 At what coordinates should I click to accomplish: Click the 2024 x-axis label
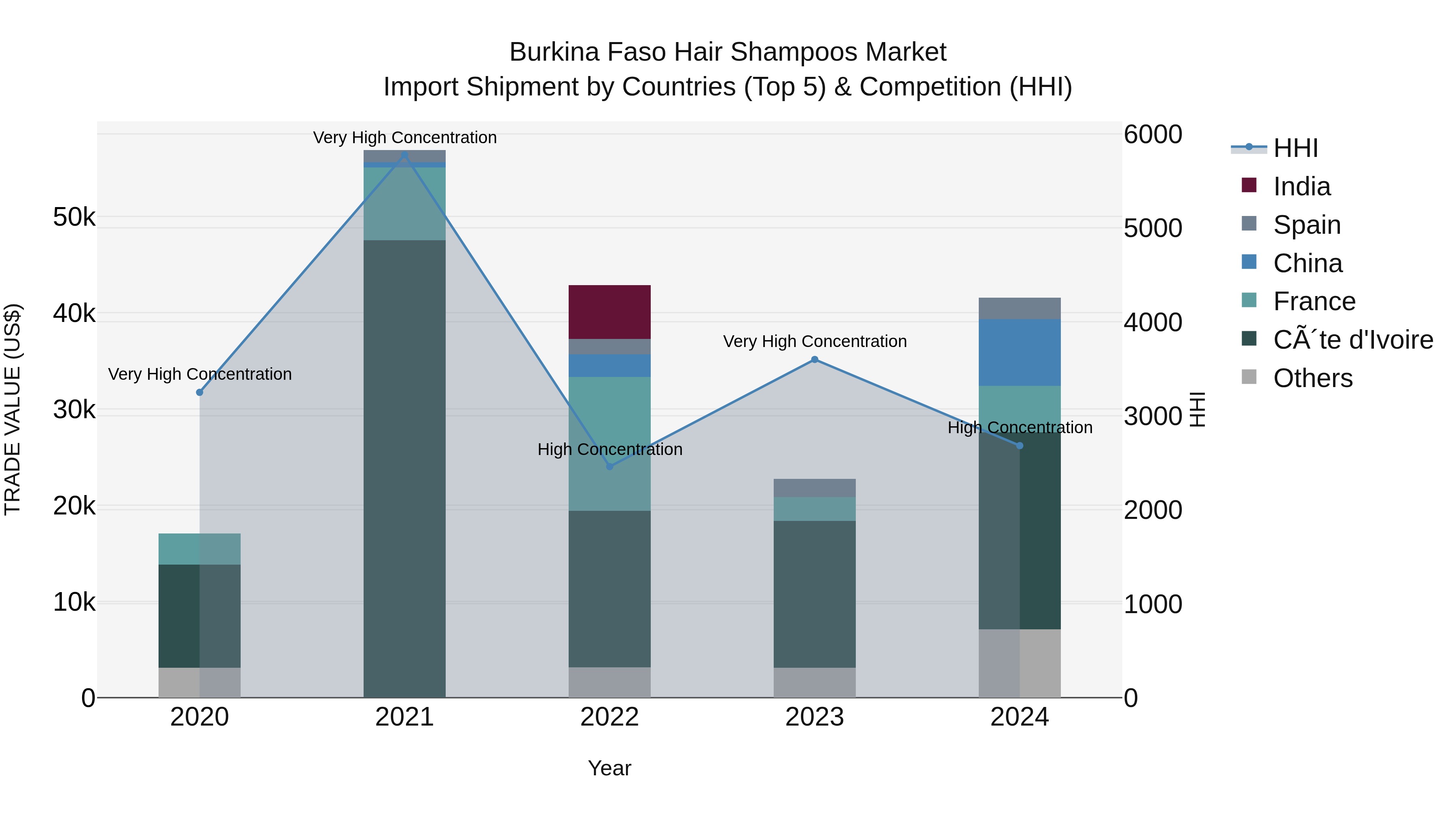pyautogui.click(x=1020, y=717)
